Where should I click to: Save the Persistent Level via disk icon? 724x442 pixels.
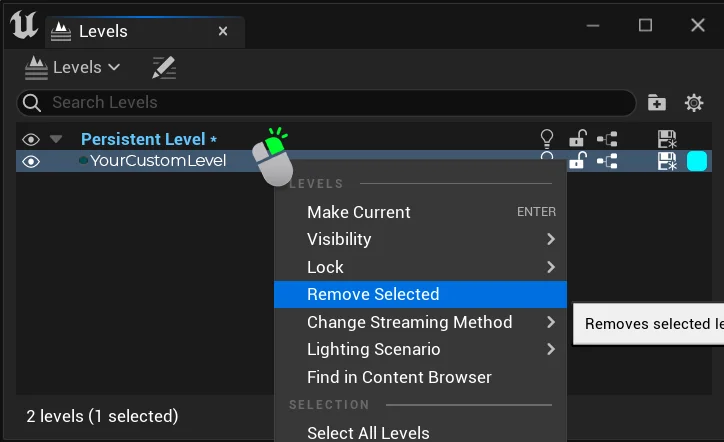667,139
